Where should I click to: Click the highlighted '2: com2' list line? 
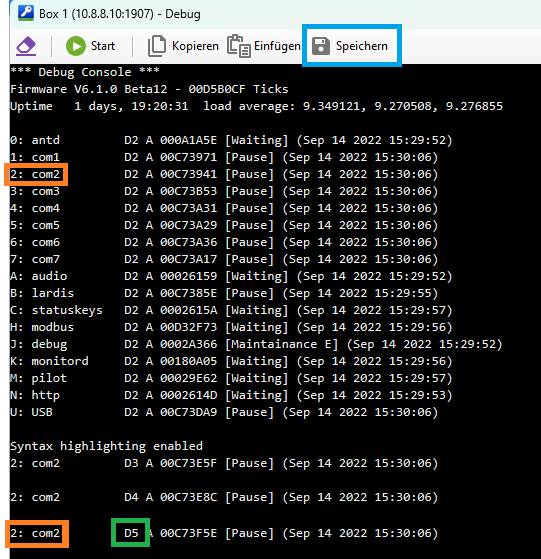(224, 174)
